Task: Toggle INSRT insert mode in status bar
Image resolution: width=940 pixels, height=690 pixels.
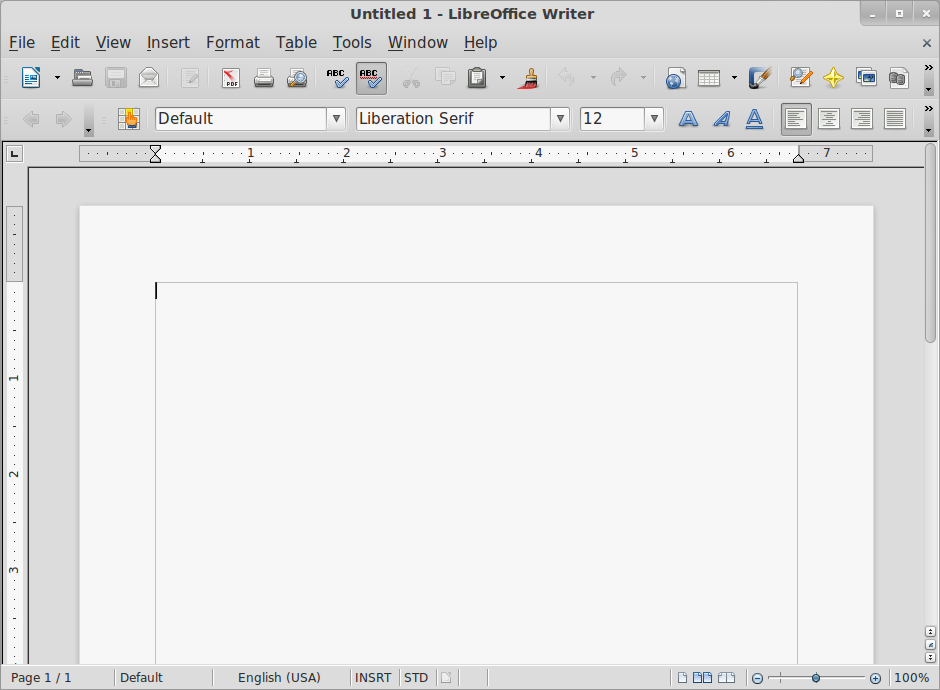Action: [x=373, y=678]
